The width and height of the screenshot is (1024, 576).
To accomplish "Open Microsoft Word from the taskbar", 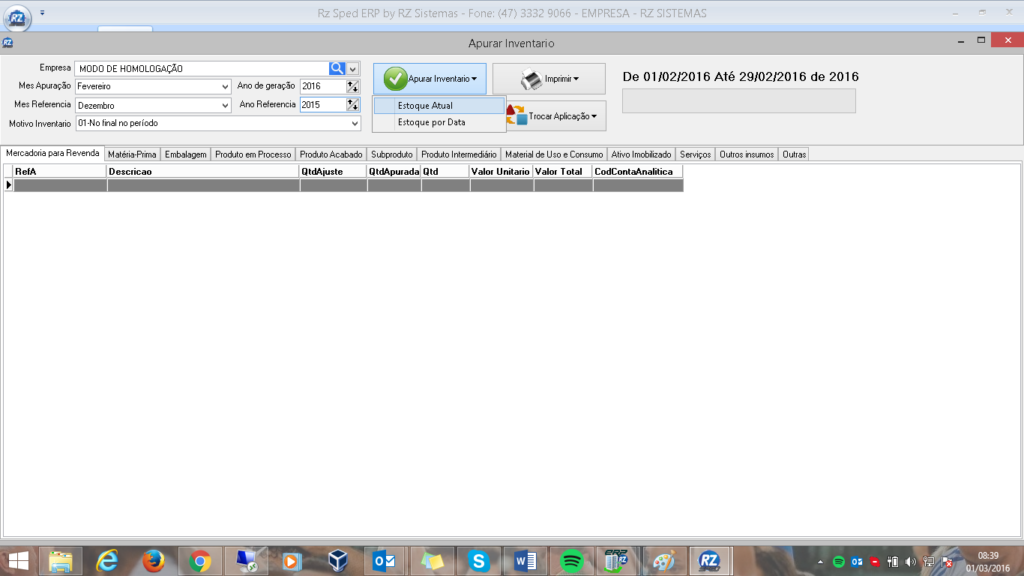I will pos(526,560).
